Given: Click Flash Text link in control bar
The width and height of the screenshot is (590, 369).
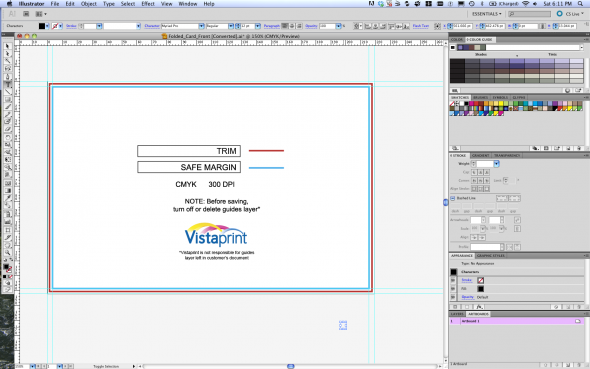Looking at the screenshot, I should (x=421, y=26).
